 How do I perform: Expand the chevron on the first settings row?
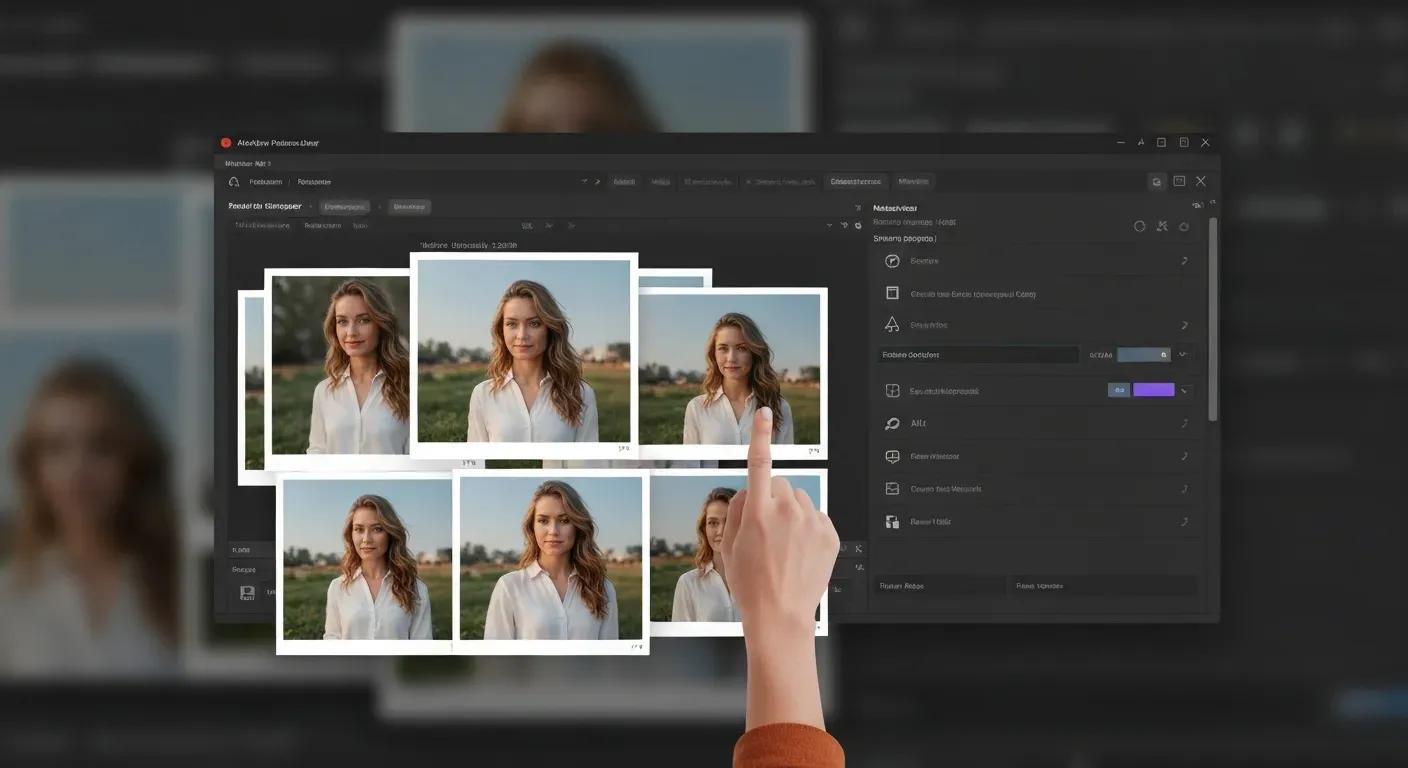(x=1184, y=260)
